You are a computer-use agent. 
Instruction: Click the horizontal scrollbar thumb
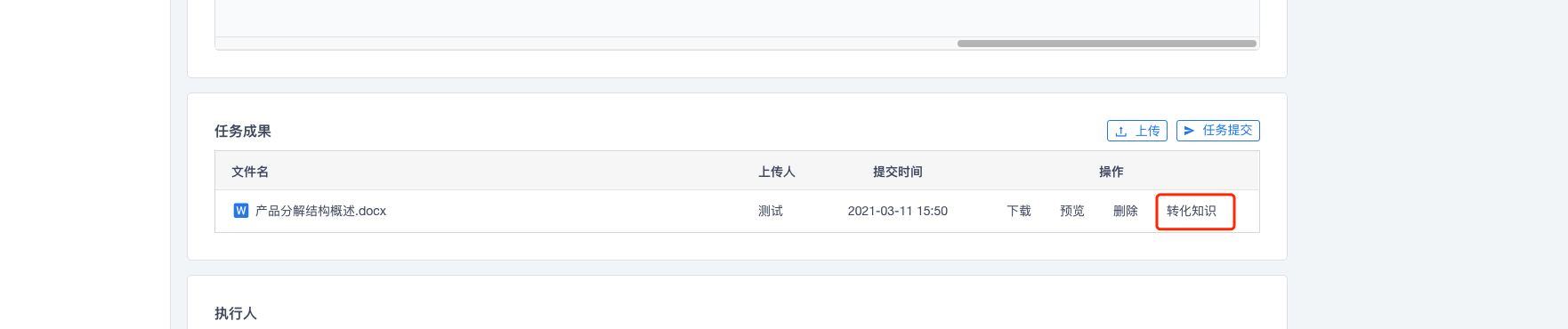pyautogui.click(x=1107, y=44)
